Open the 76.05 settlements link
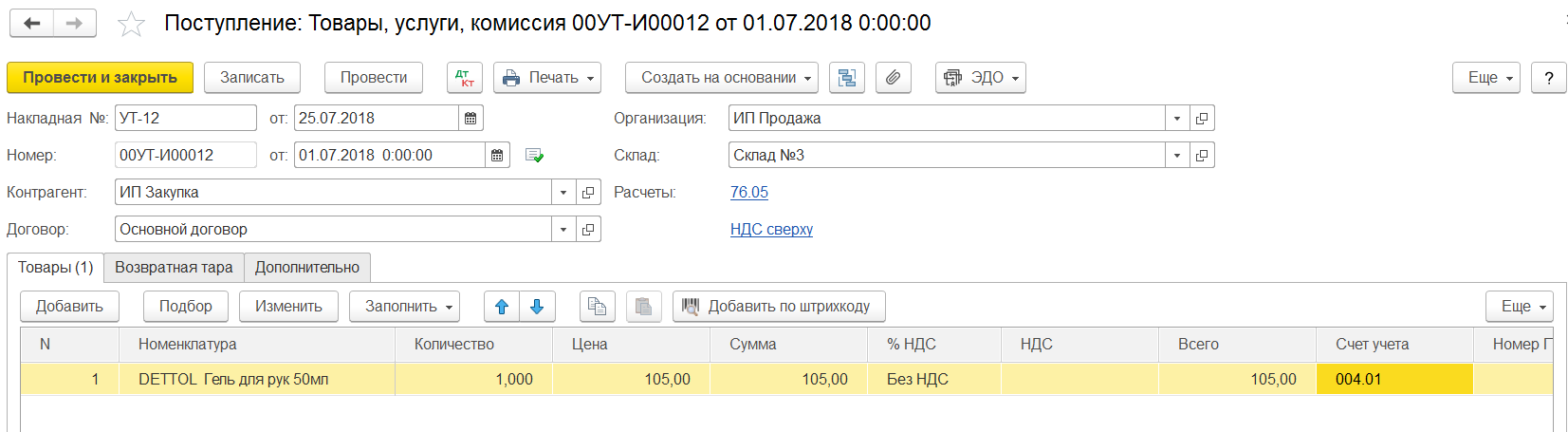 click(749, 193)
